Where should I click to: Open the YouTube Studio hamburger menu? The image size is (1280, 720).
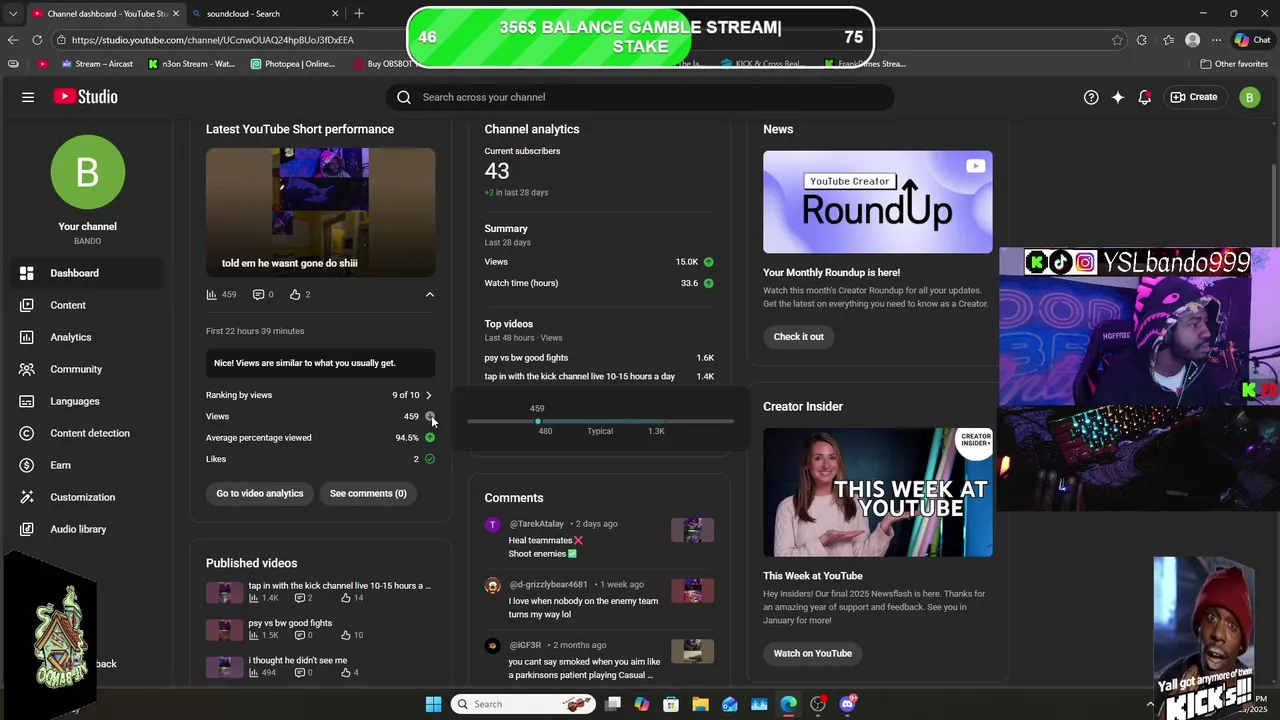pyautogui.click(x=28, y=97)
